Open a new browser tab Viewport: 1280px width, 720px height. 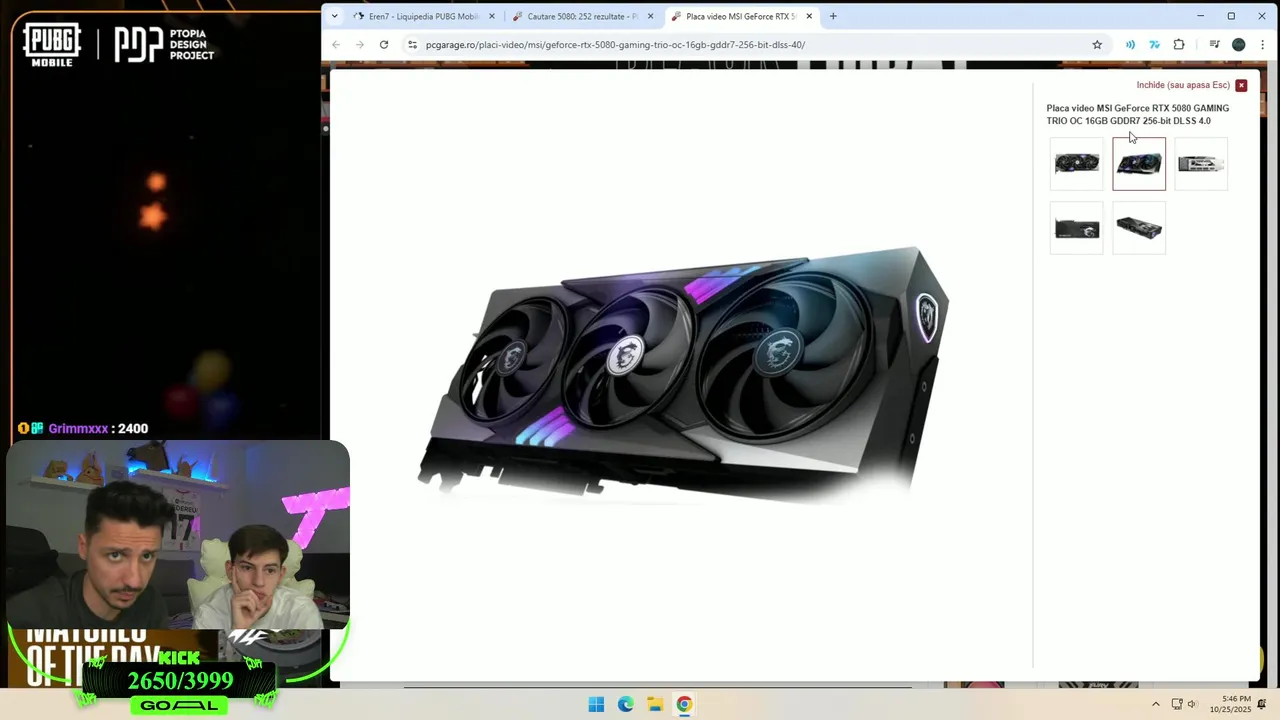[x=833, y=16]
